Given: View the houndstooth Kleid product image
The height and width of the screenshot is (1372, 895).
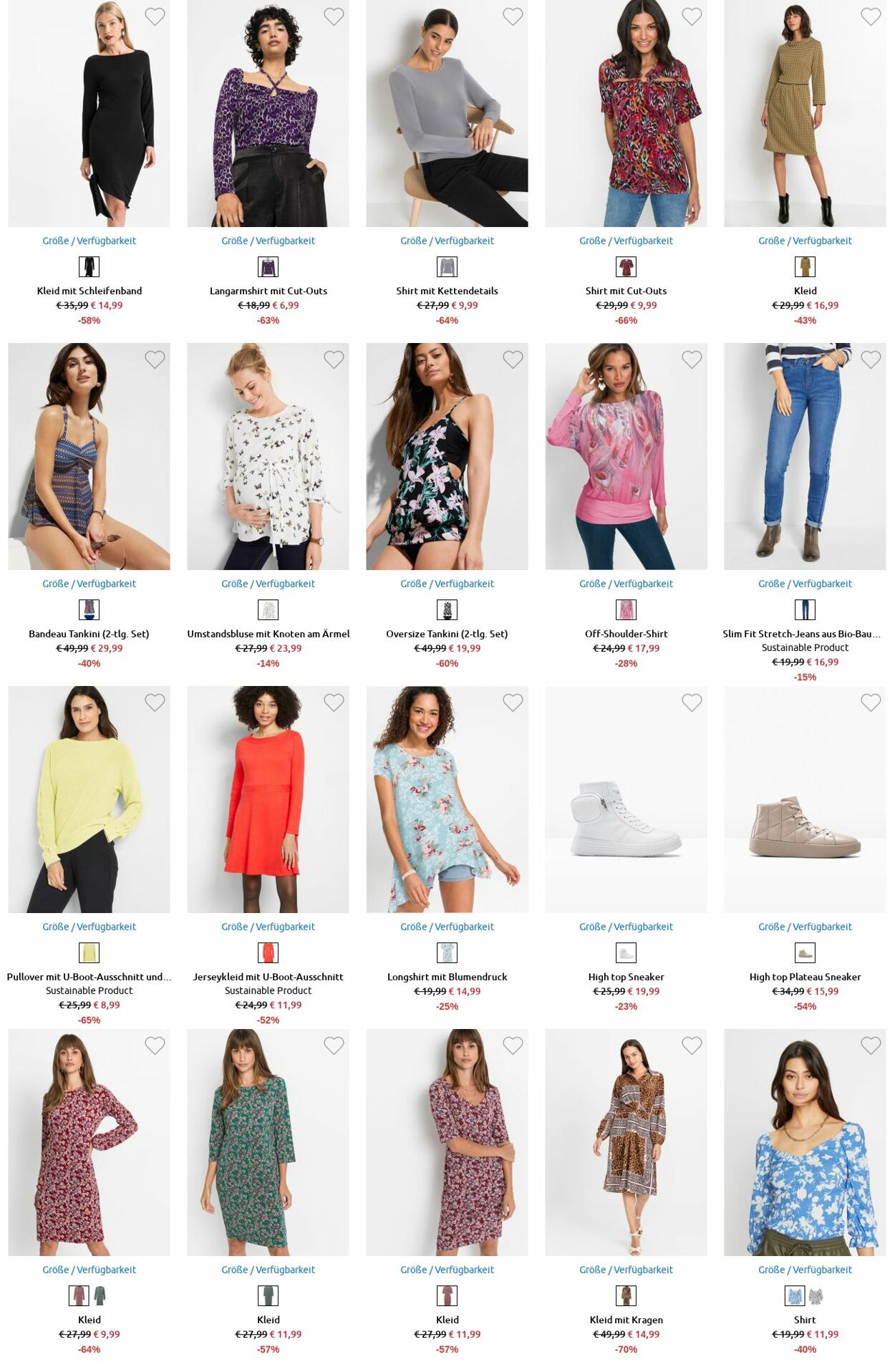Looking at the screenshot, I should click(805, 113).
